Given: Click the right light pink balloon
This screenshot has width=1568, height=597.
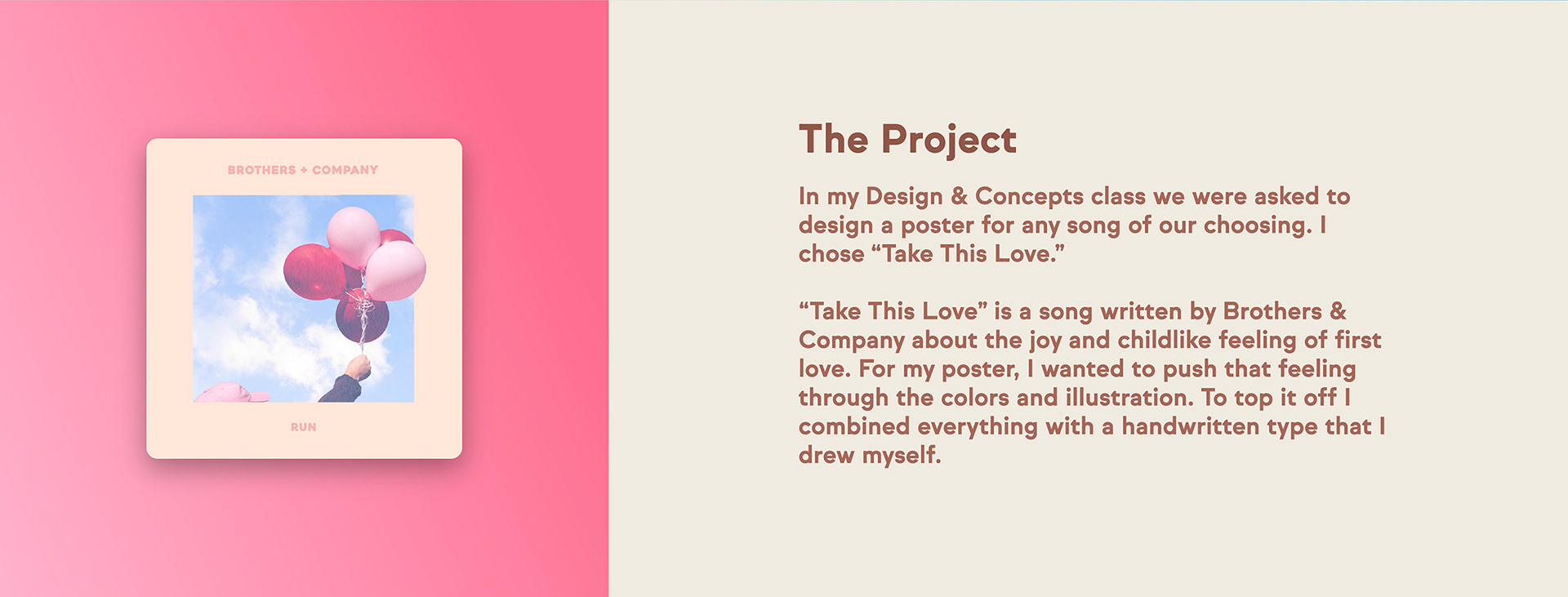Looking at the screenshot, I should [396, 270].
